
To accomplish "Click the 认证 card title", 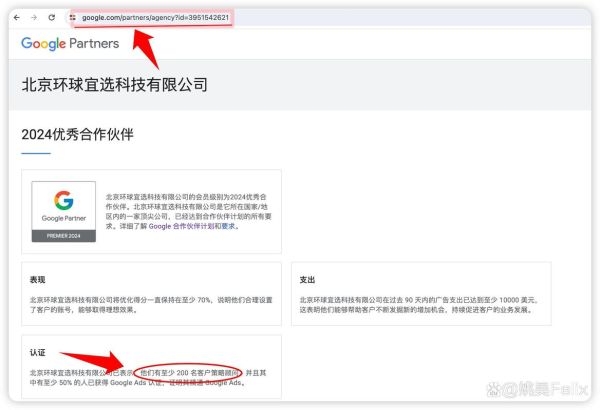I will [38, 353].
